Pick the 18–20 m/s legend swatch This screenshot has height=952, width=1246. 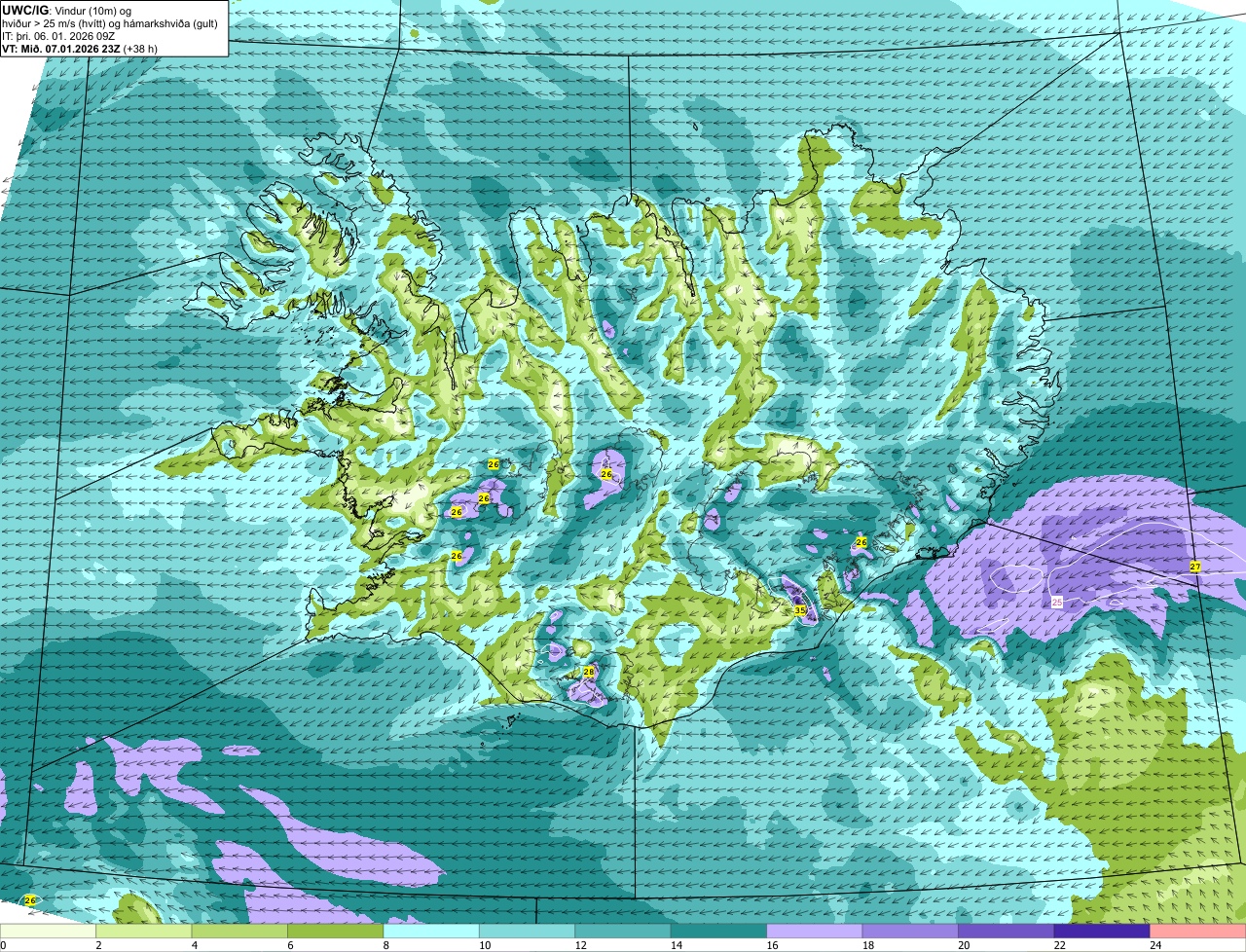point(911,932)
